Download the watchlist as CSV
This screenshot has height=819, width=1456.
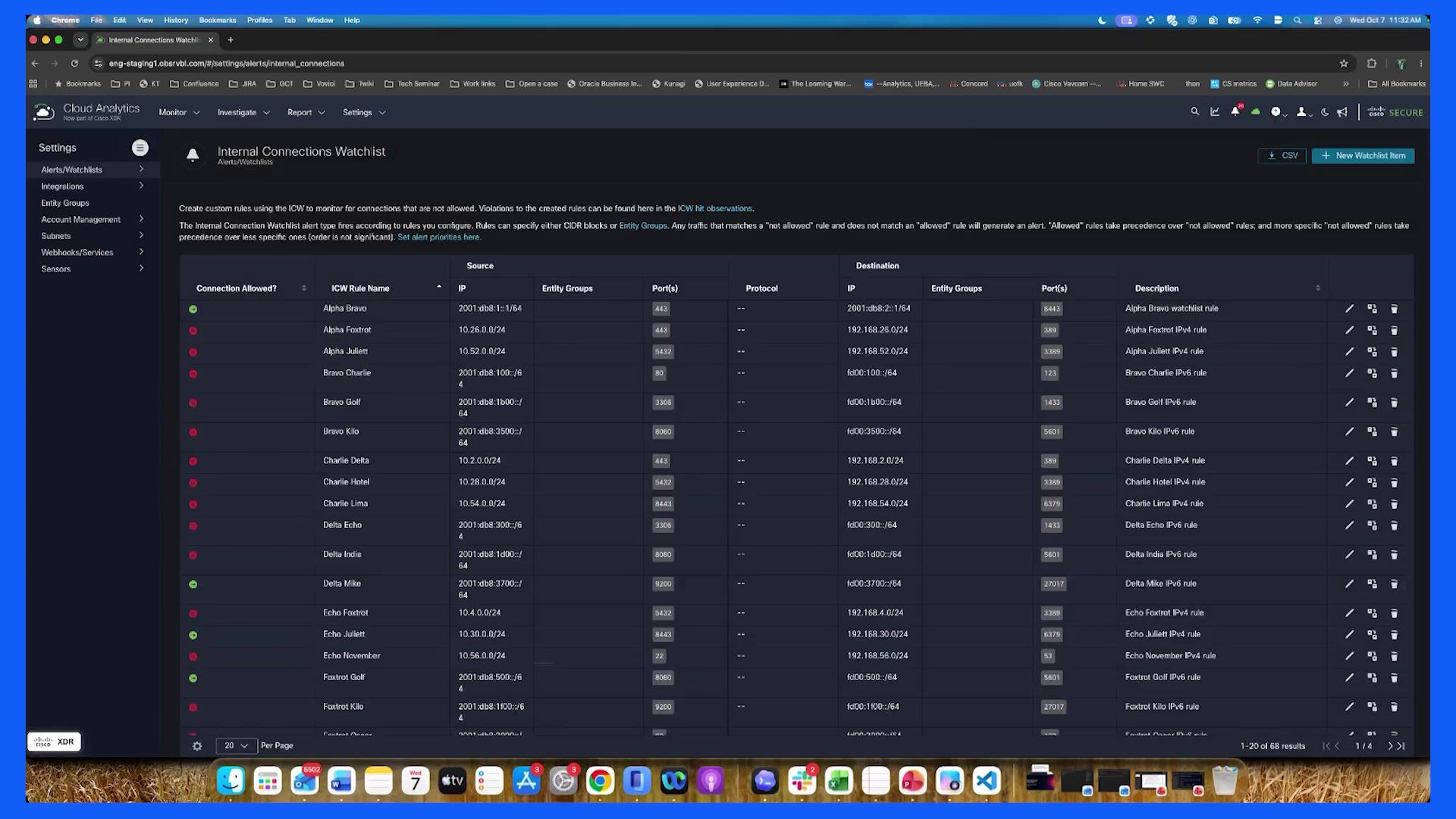click(x=1282, y=155)
